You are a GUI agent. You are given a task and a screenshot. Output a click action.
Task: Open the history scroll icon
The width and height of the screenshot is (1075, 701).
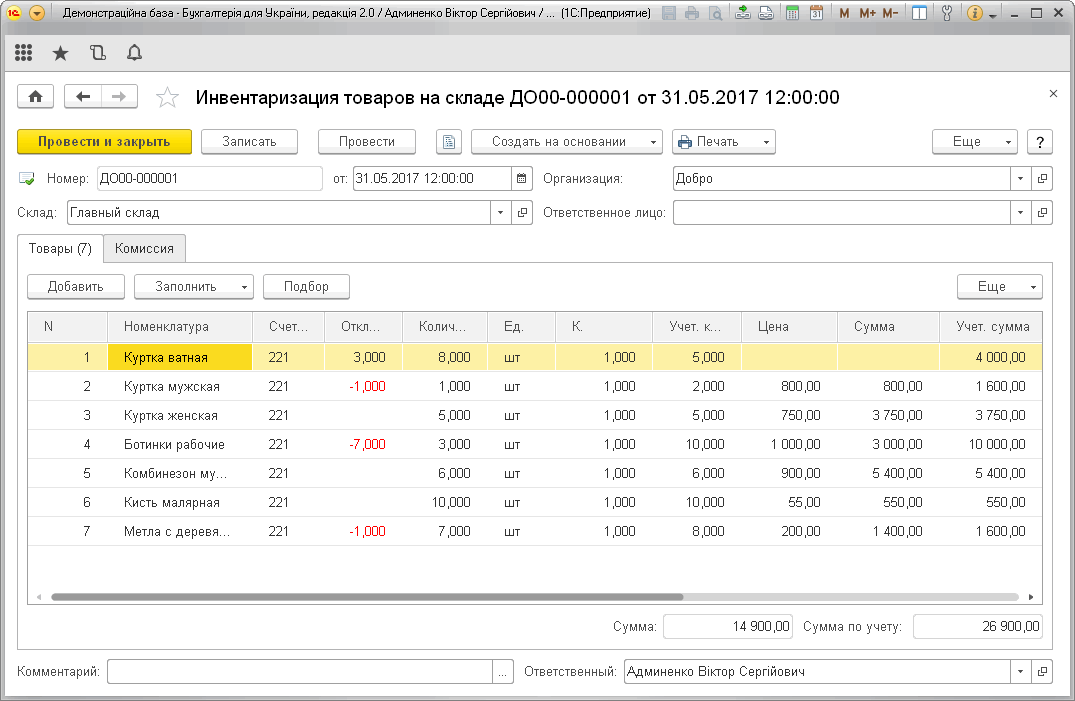pos(97,53)
